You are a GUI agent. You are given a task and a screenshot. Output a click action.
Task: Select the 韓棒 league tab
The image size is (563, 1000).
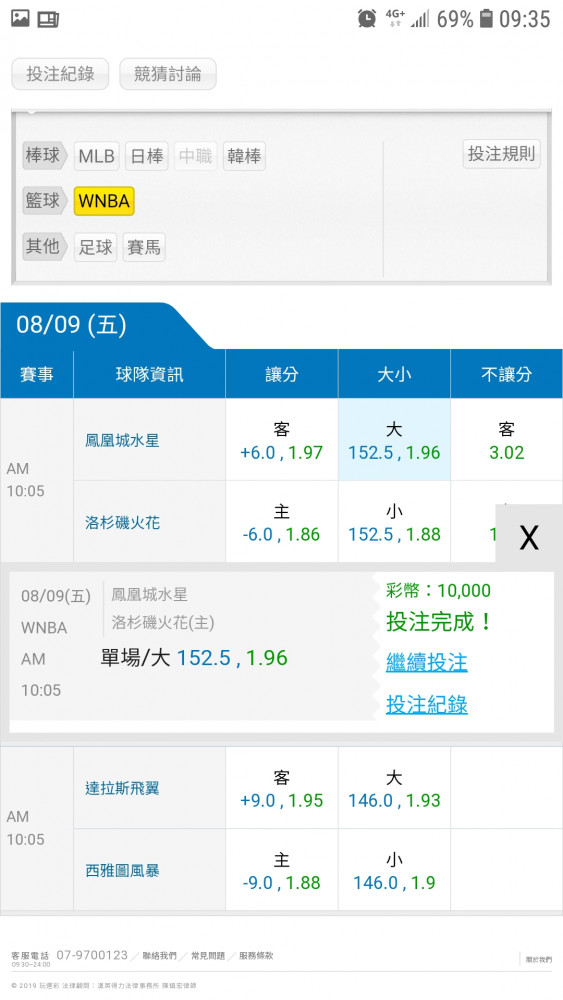tap(244, 156)
